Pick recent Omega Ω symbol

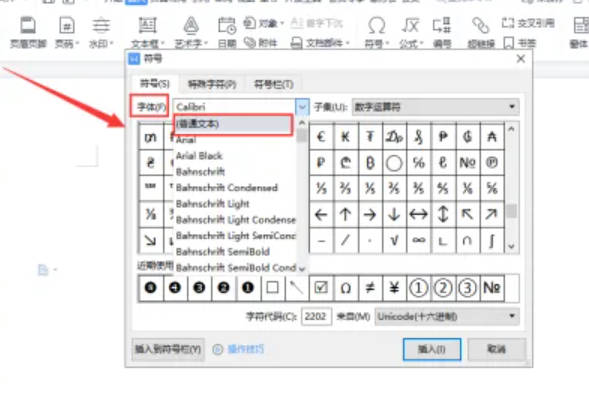[x=345, y=288]
